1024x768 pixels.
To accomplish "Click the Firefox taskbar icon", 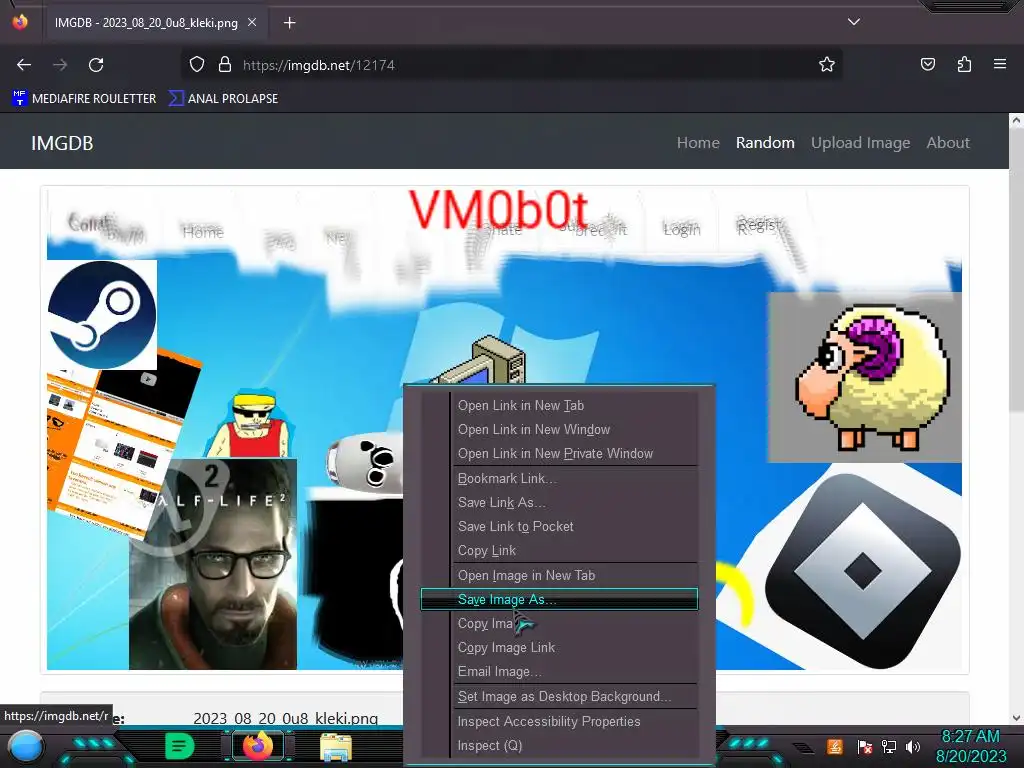I will tap(257, 746).
